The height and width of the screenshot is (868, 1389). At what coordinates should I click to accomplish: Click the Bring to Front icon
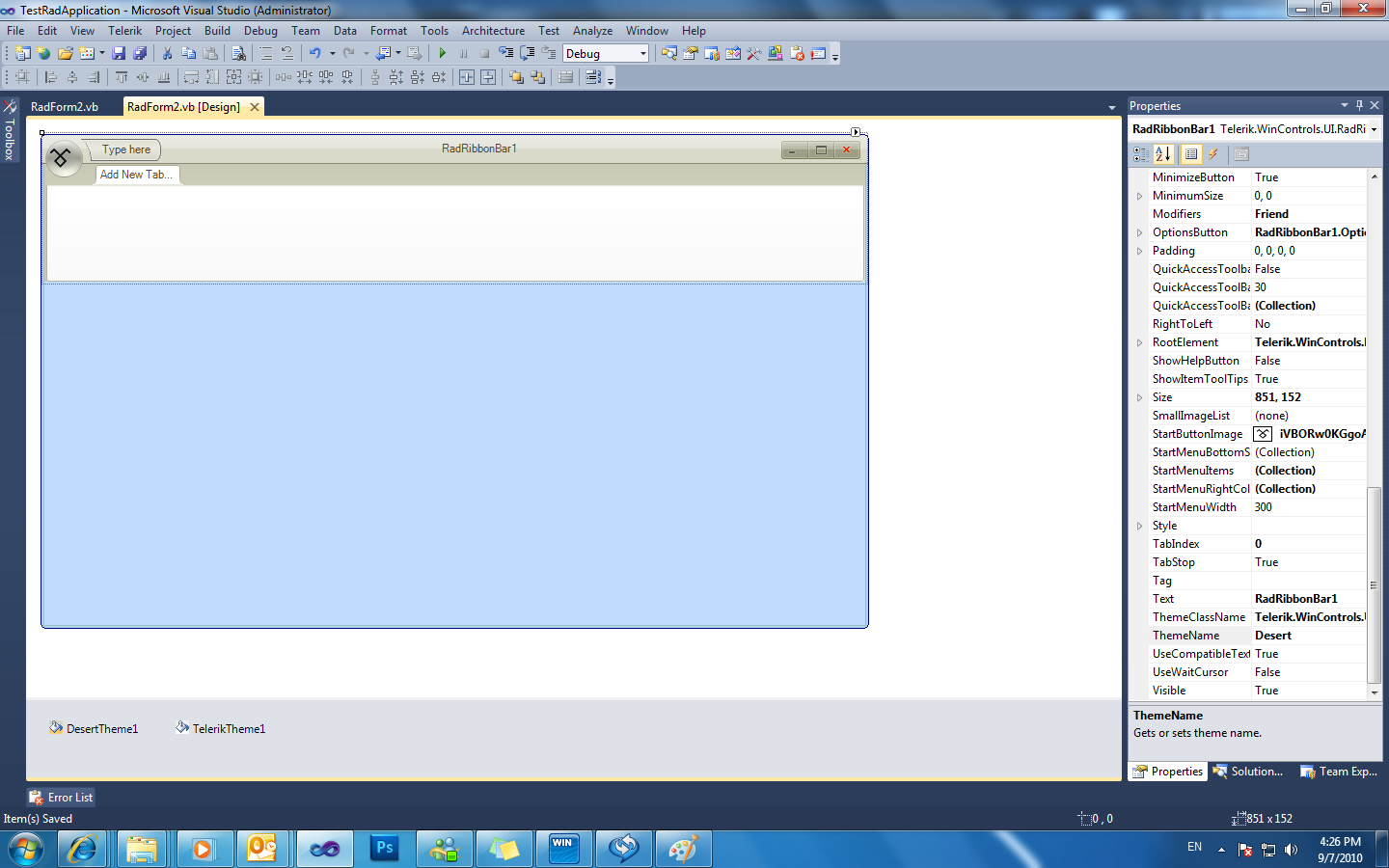coord(516,77)
